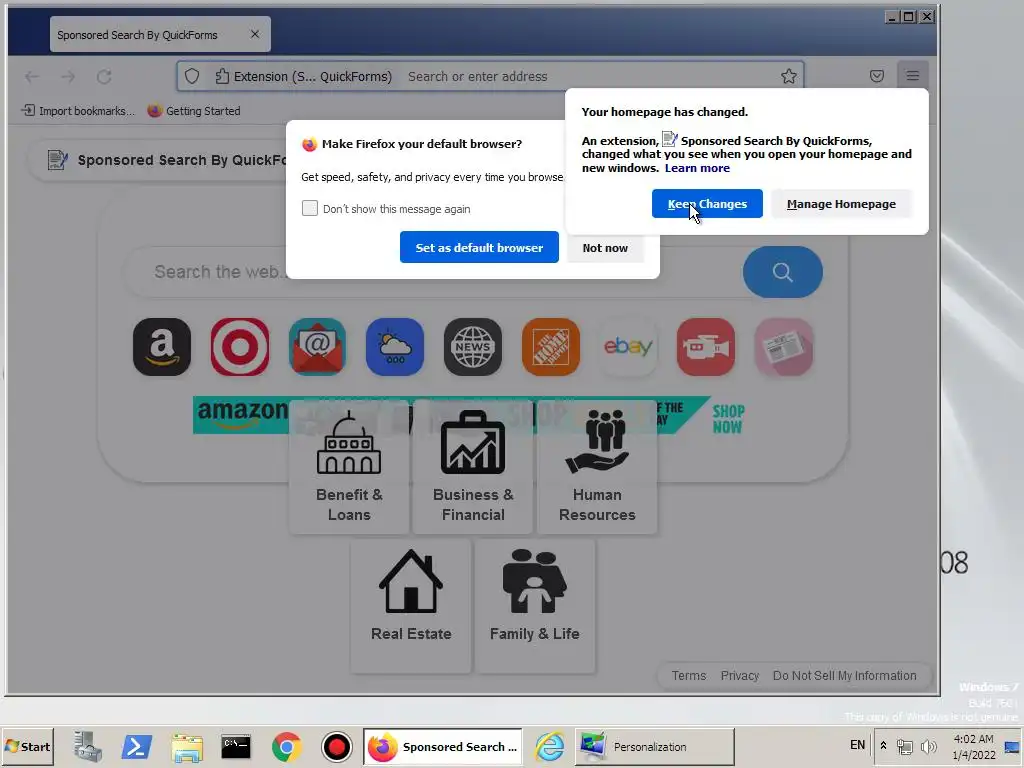Click the extension puzzle icon in address bar
Viewport: 1024px width, 768px height.
222,76
